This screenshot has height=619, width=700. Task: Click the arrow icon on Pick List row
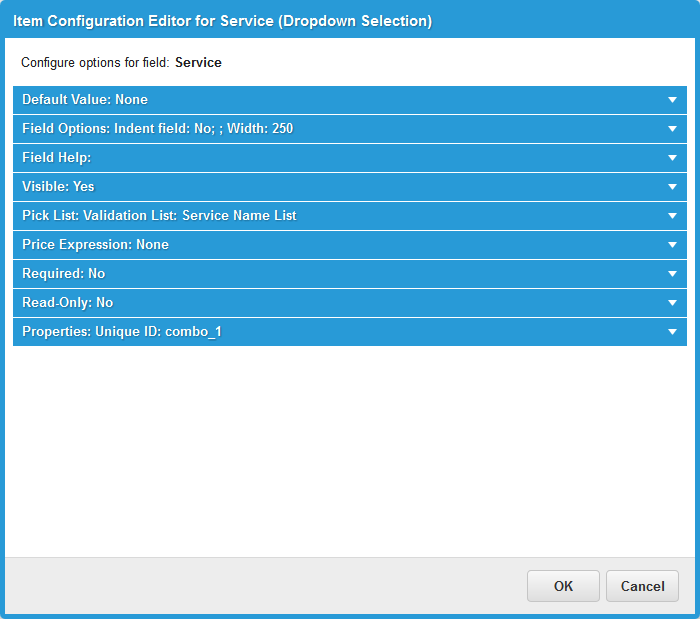673,216
